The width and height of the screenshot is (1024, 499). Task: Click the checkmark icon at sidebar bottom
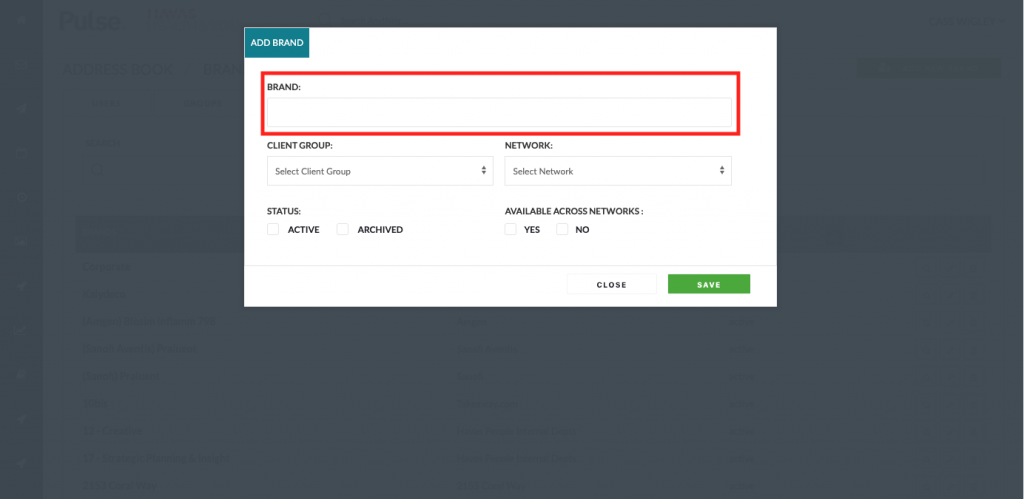22,462
